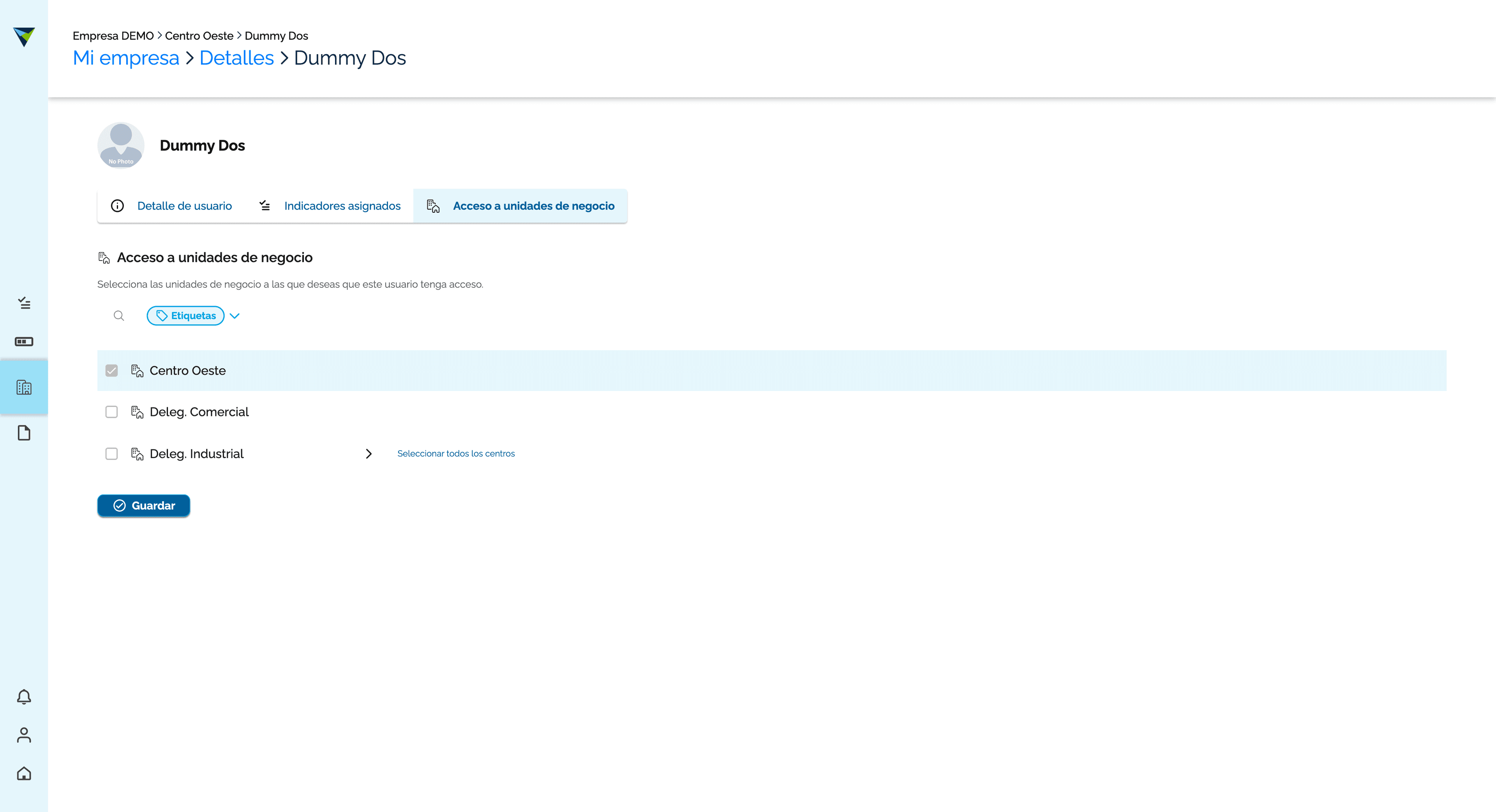Click the Guardar button
The image size is (1496, 812).
[143, 506]
